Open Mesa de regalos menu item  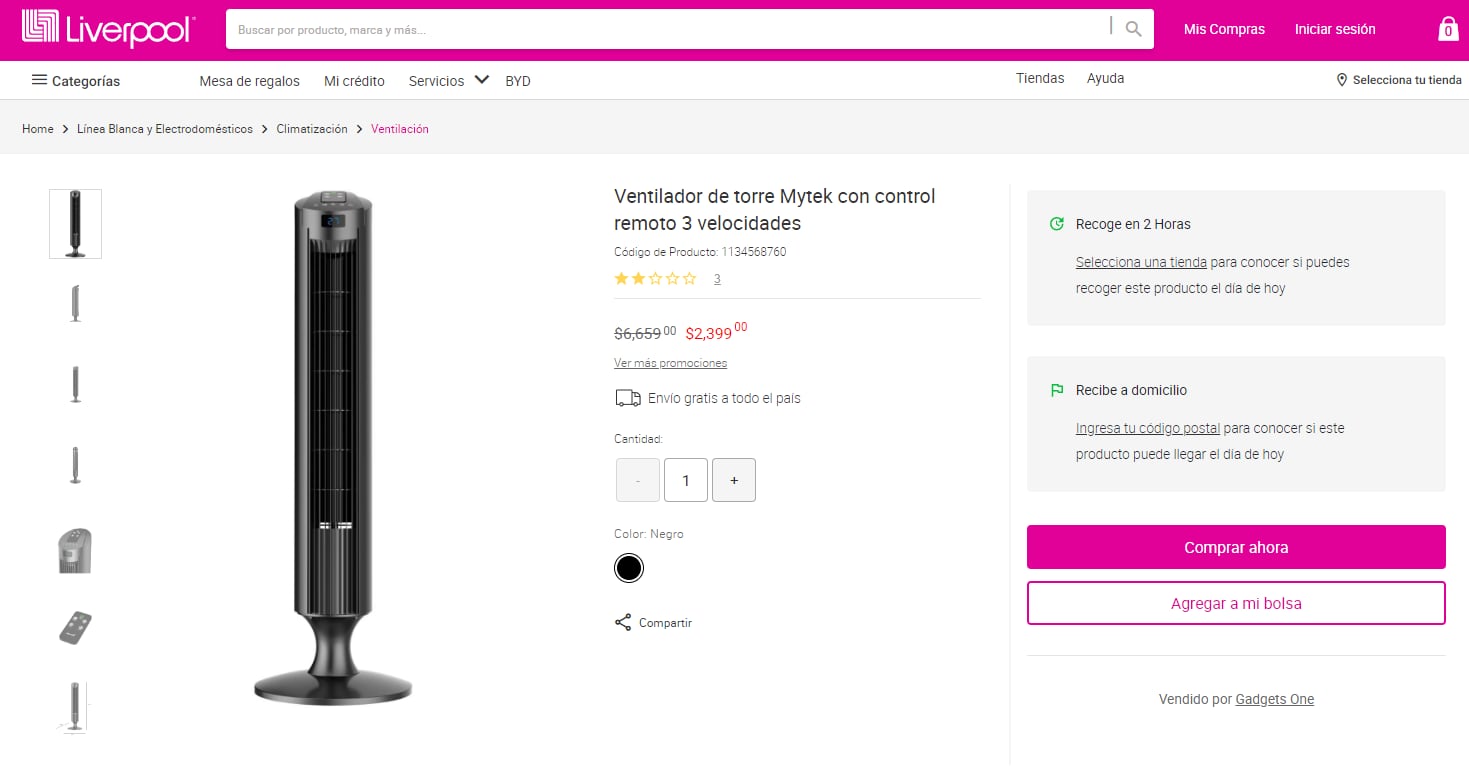tap(249, 81)
